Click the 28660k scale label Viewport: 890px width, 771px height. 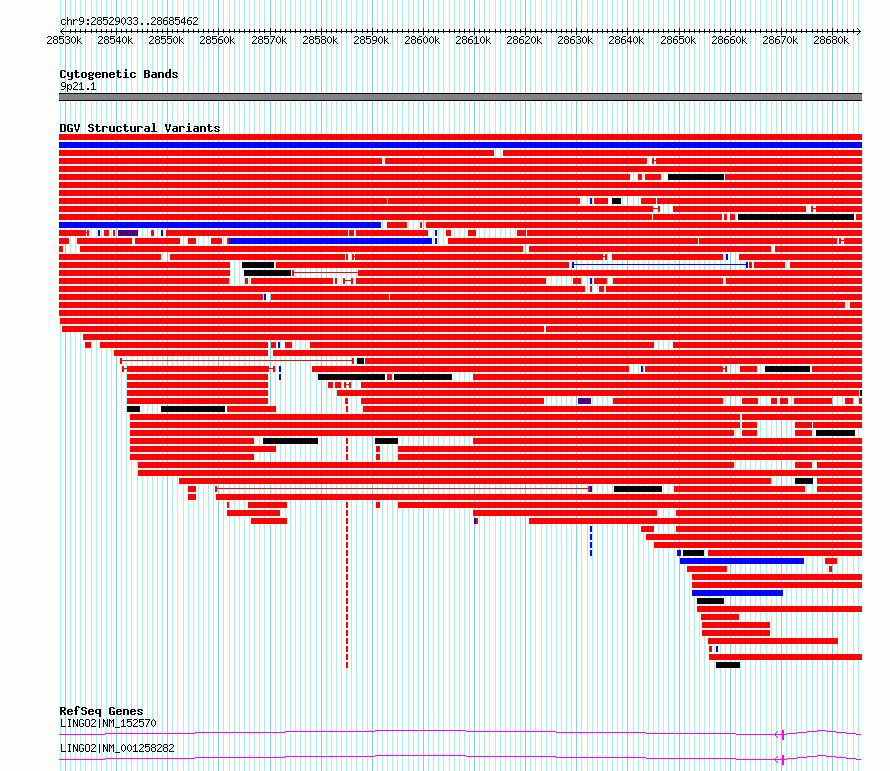click(x=729, y=40)
